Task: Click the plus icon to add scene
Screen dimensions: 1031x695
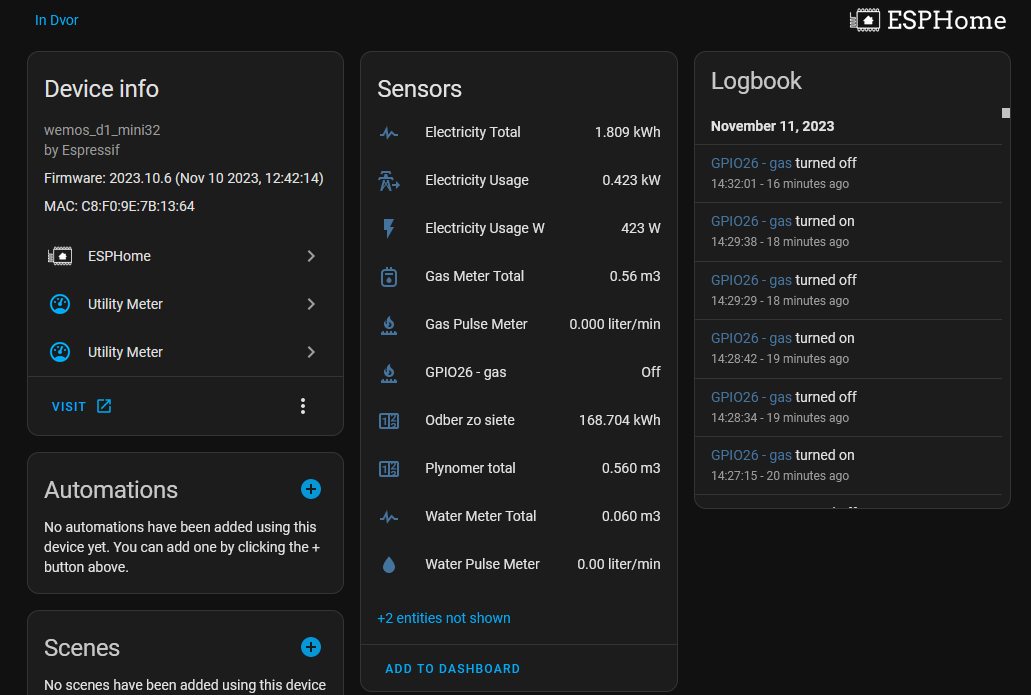Action: 311,647
